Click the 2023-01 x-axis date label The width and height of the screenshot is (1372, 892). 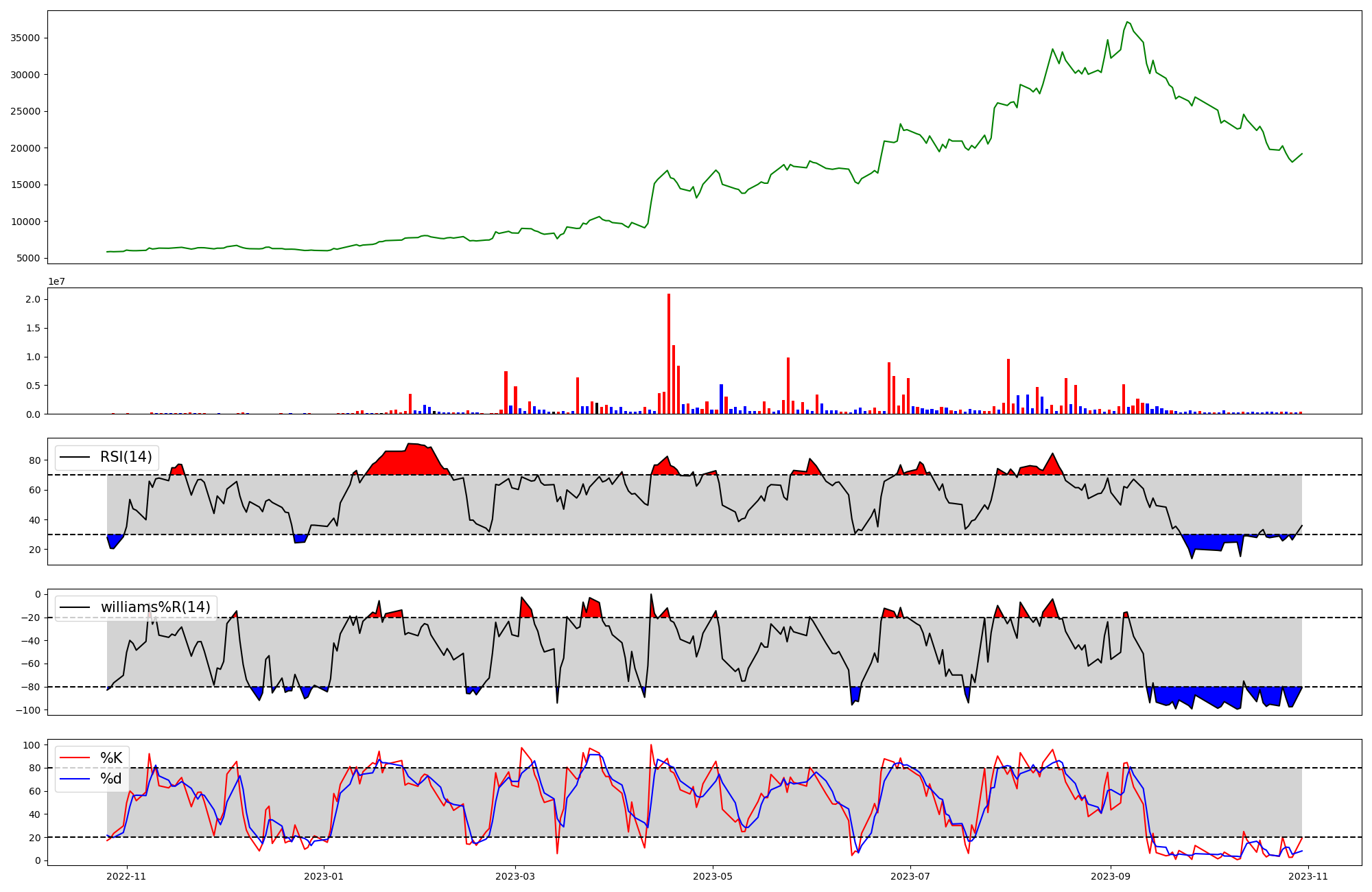pos(324,876)
